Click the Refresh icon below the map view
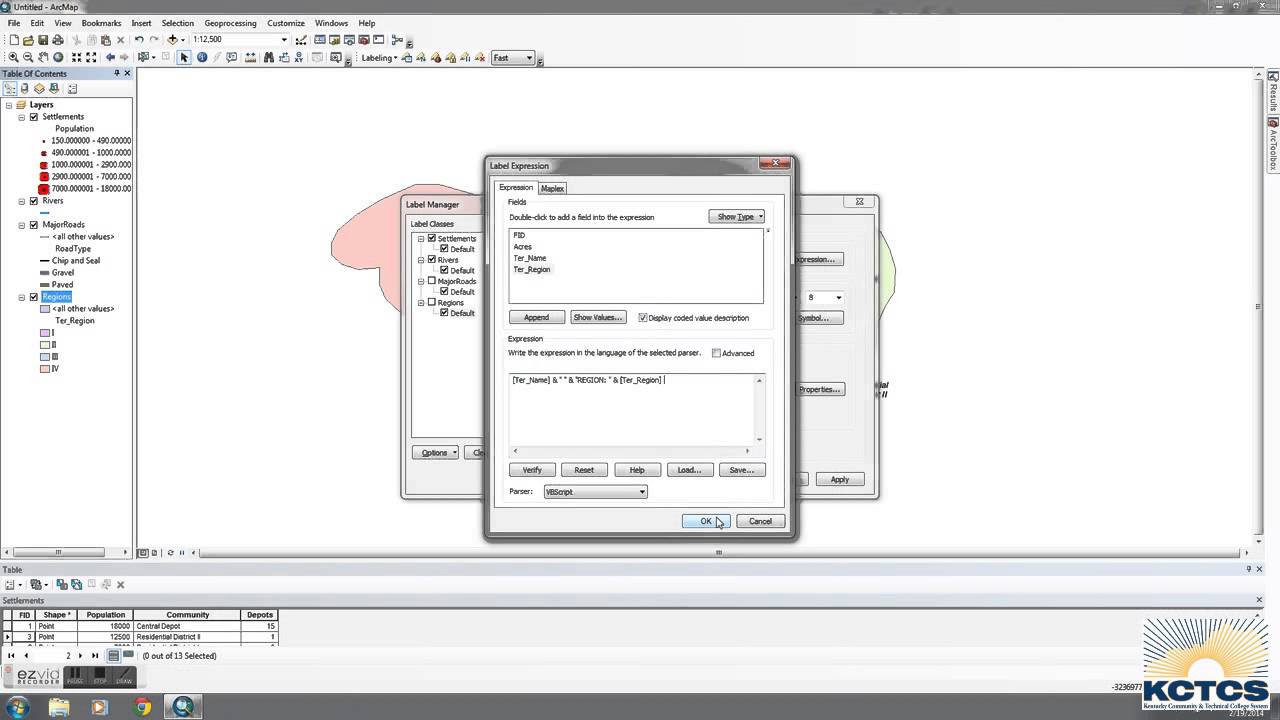Screen dimensions: 1280x720 coord(170,552)
